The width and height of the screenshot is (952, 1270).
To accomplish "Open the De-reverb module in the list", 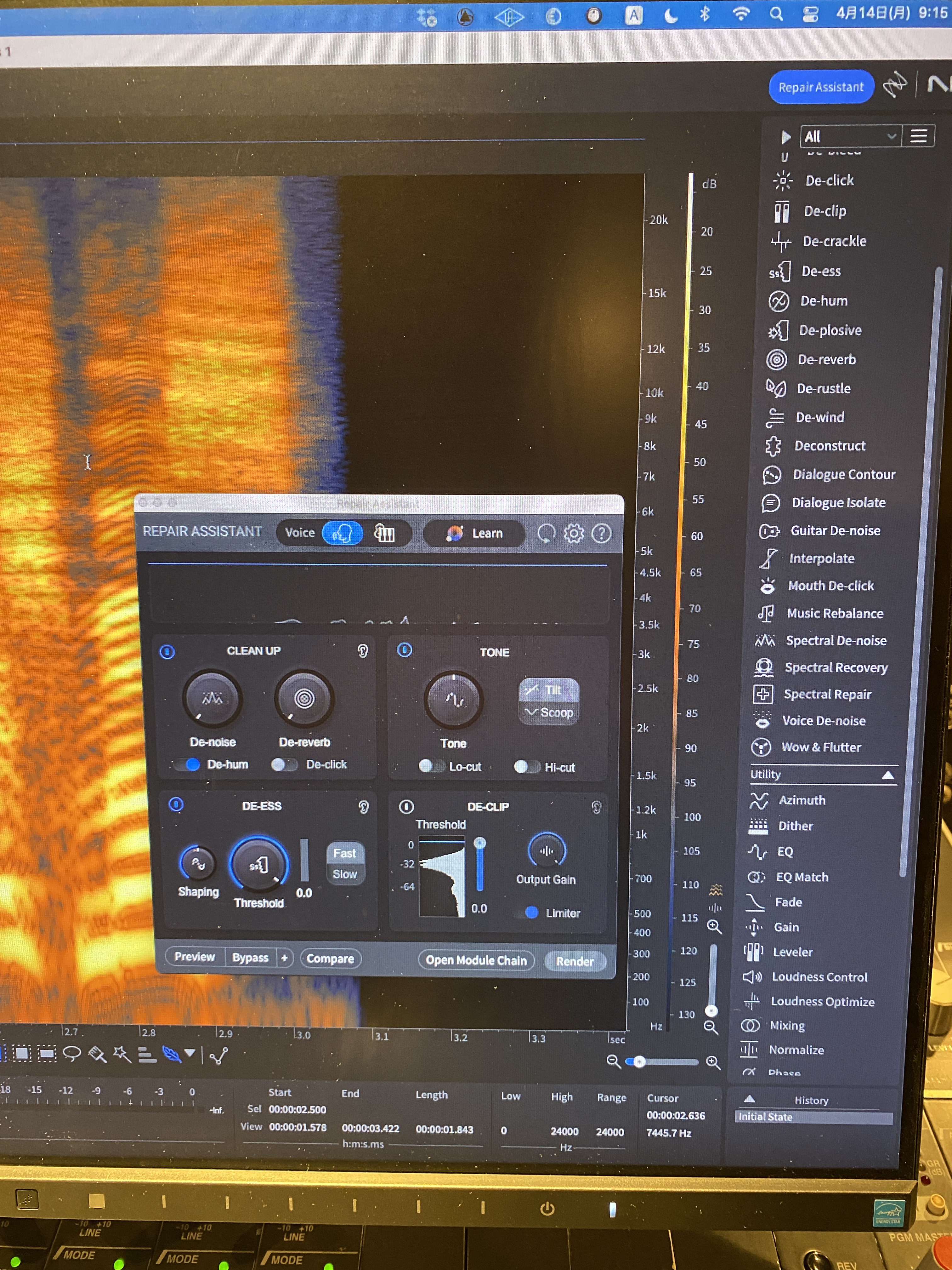I will pyautogui.click(x=811, y=359).
